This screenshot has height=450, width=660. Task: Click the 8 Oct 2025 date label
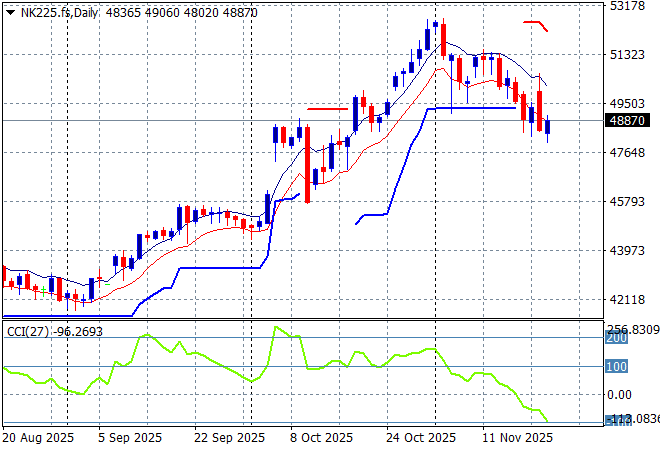(321, 438)
